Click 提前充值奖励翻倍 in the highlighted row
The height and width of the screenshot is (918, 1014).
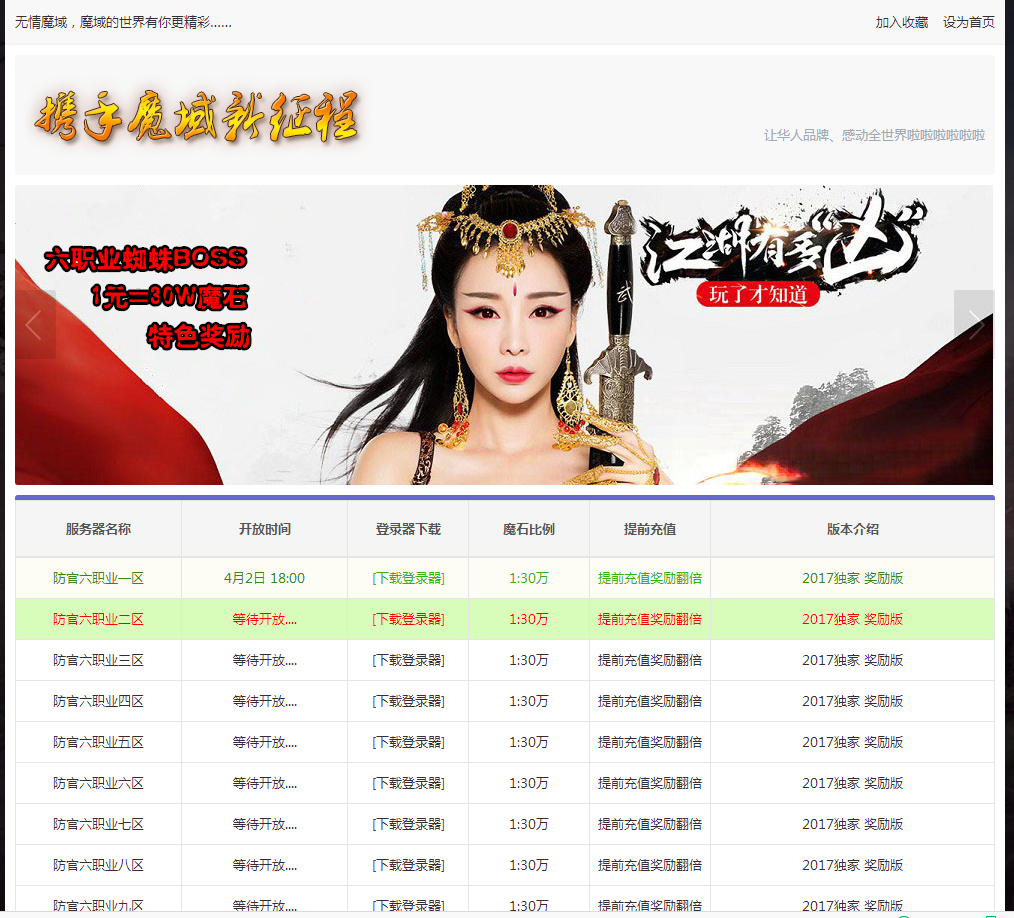[650, 619]
